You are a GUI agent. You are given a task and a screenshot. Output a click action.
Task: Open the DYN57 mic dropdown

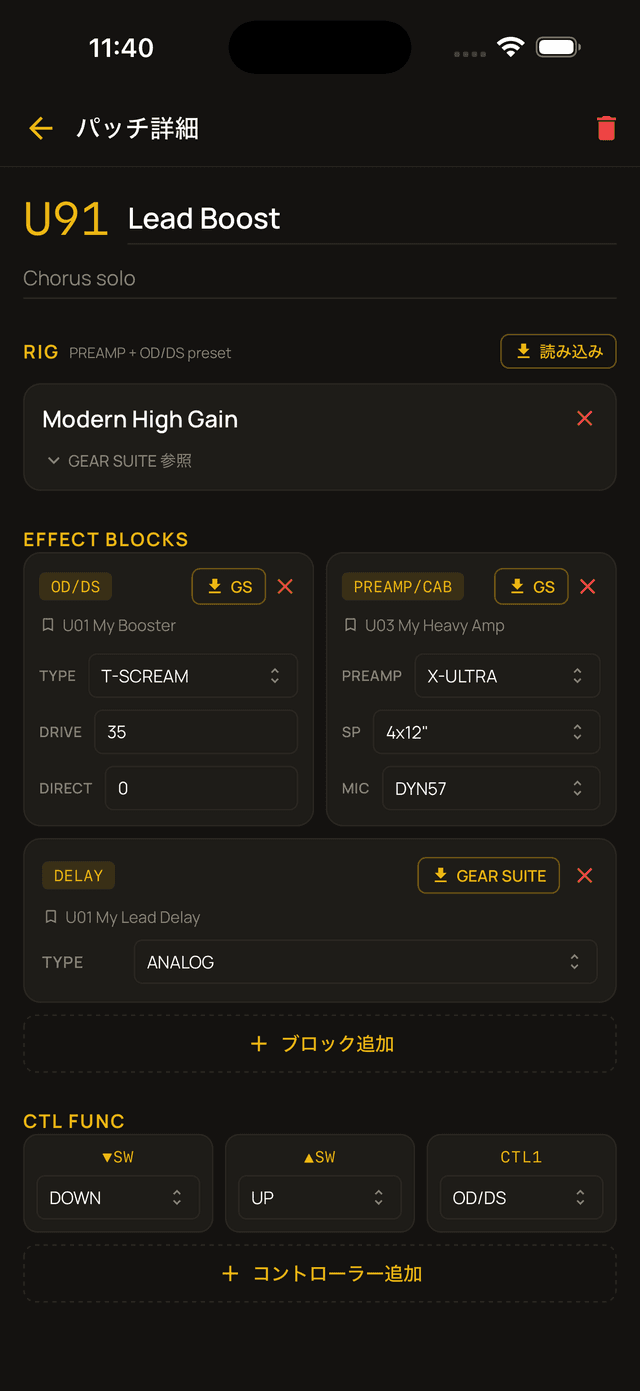491,788
